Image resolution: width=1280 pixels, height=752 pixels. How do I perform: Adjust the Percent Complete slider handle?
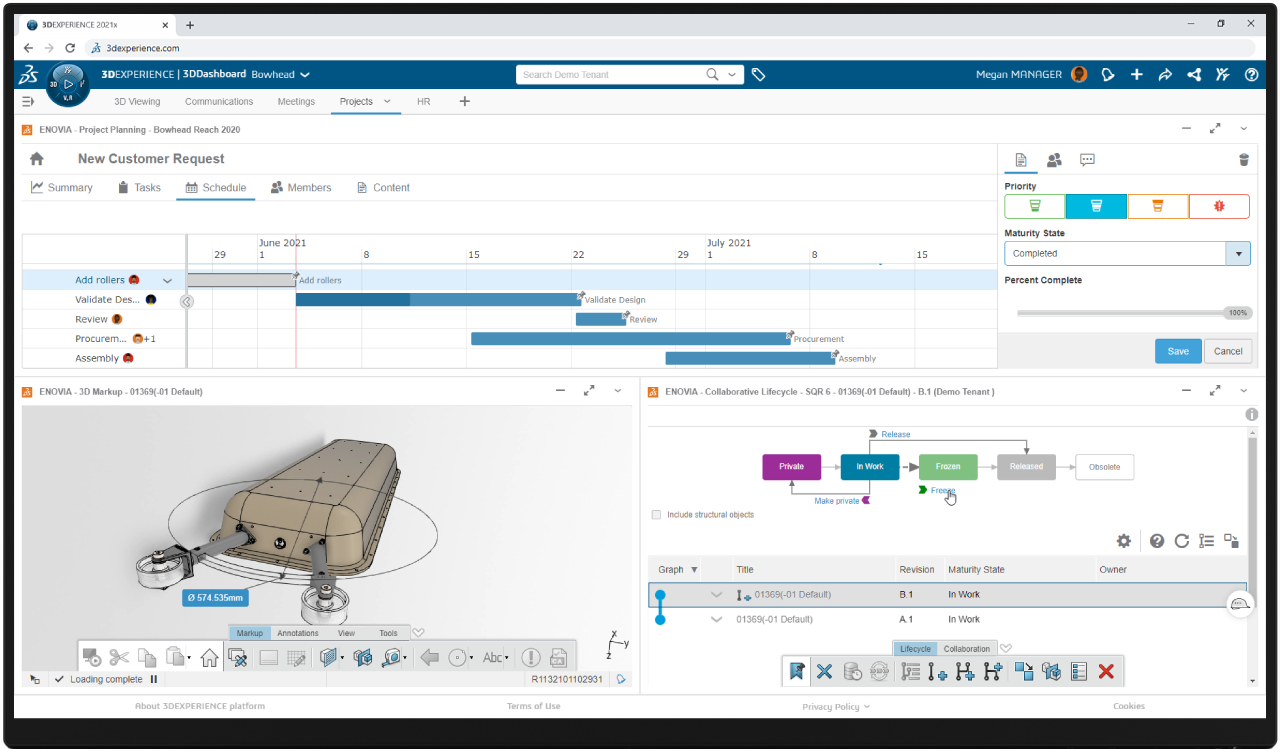pyautogui.click(x=1238, y=313)
